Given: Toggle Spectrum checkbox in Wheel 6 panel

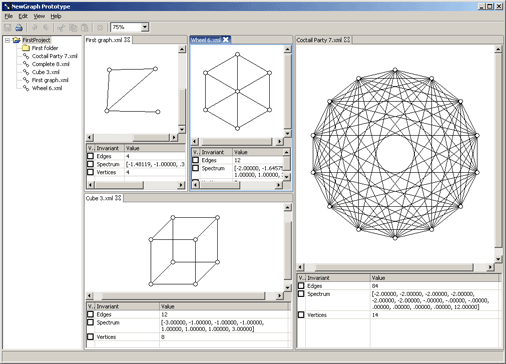Looking at the screenshot, I should click(196, 168).
